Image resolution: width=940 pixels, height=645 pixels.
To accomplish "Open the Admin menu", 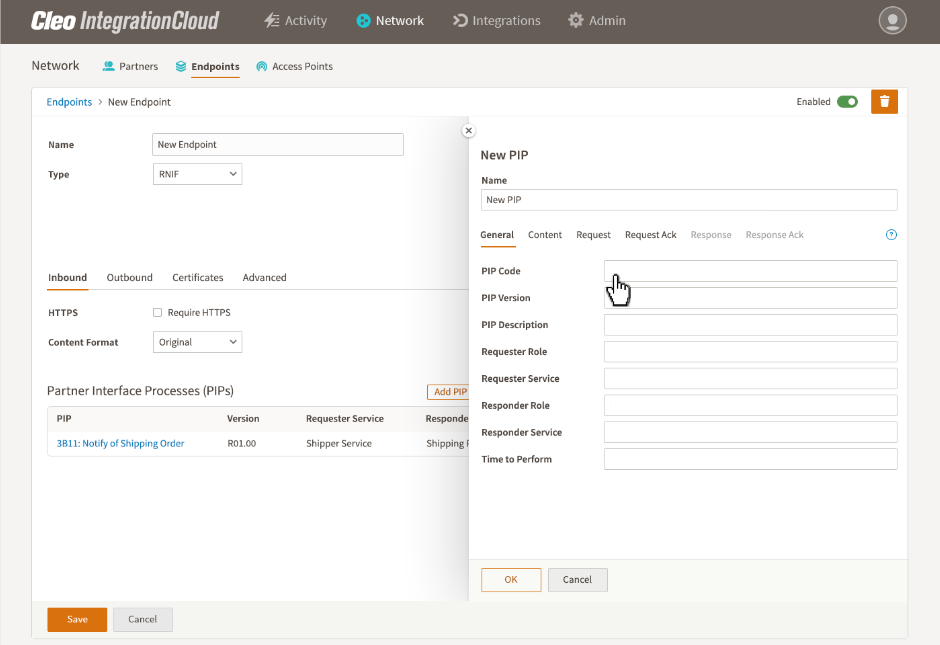I will [x=596, y=20].
